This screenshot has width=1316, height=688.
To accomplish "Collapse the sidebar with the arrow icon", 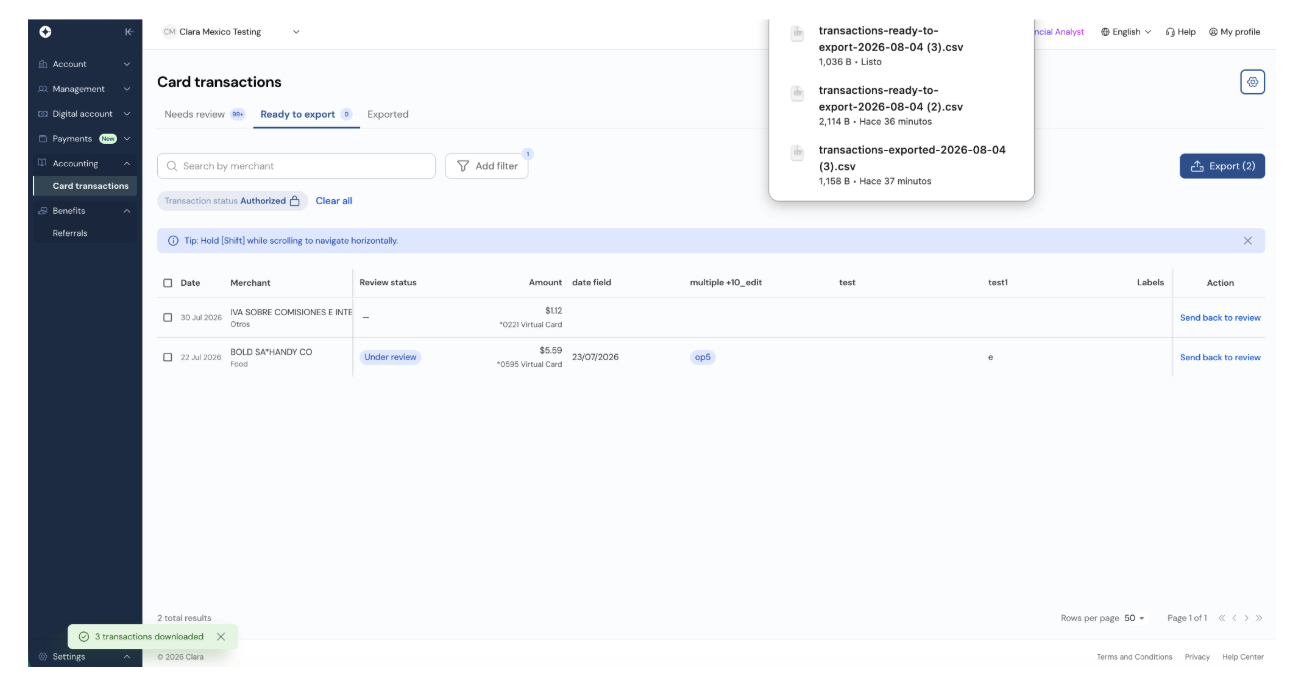I will tap(128, 32).
